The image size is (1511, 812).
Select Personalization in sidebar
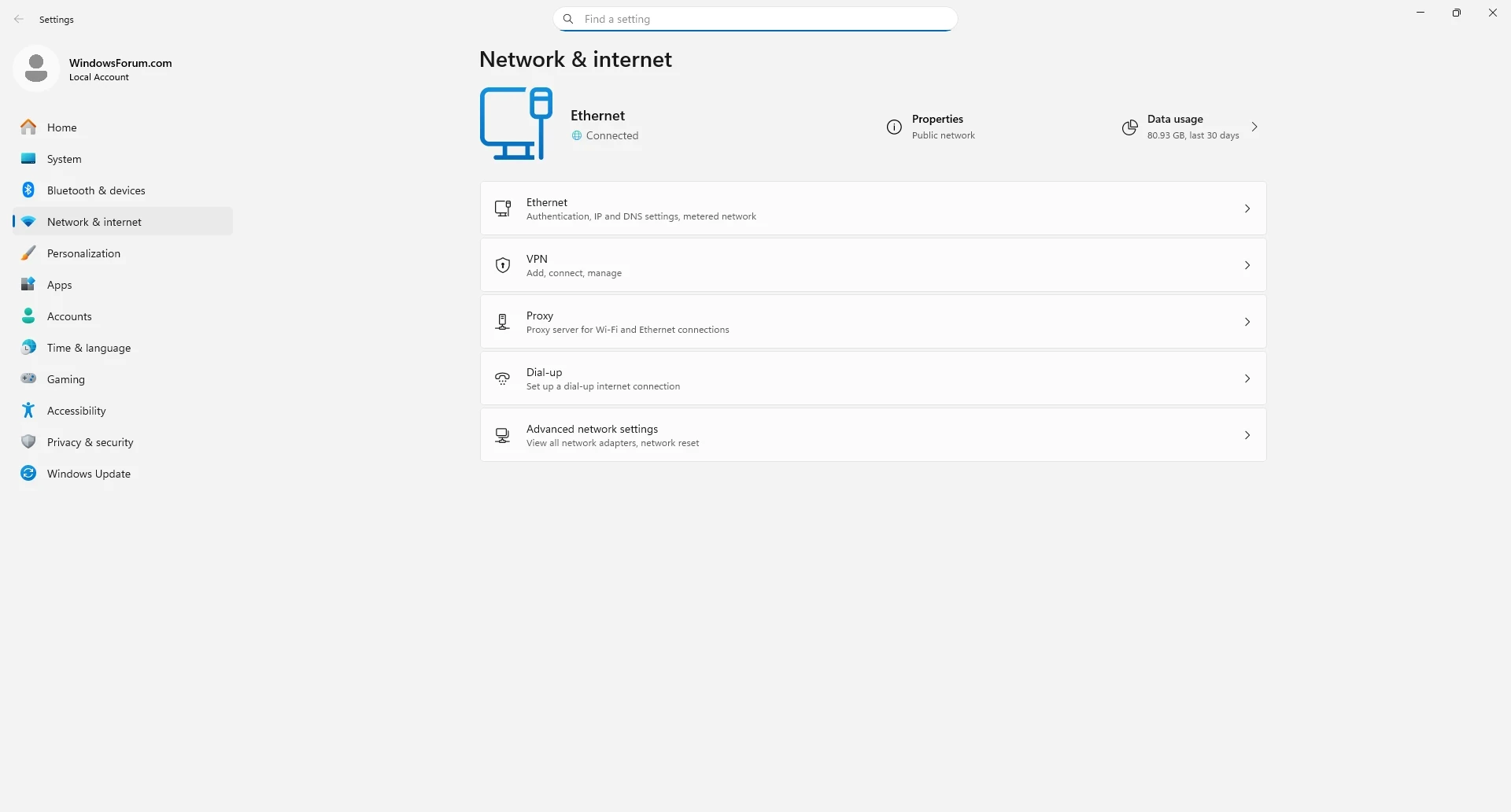point(123,253)
